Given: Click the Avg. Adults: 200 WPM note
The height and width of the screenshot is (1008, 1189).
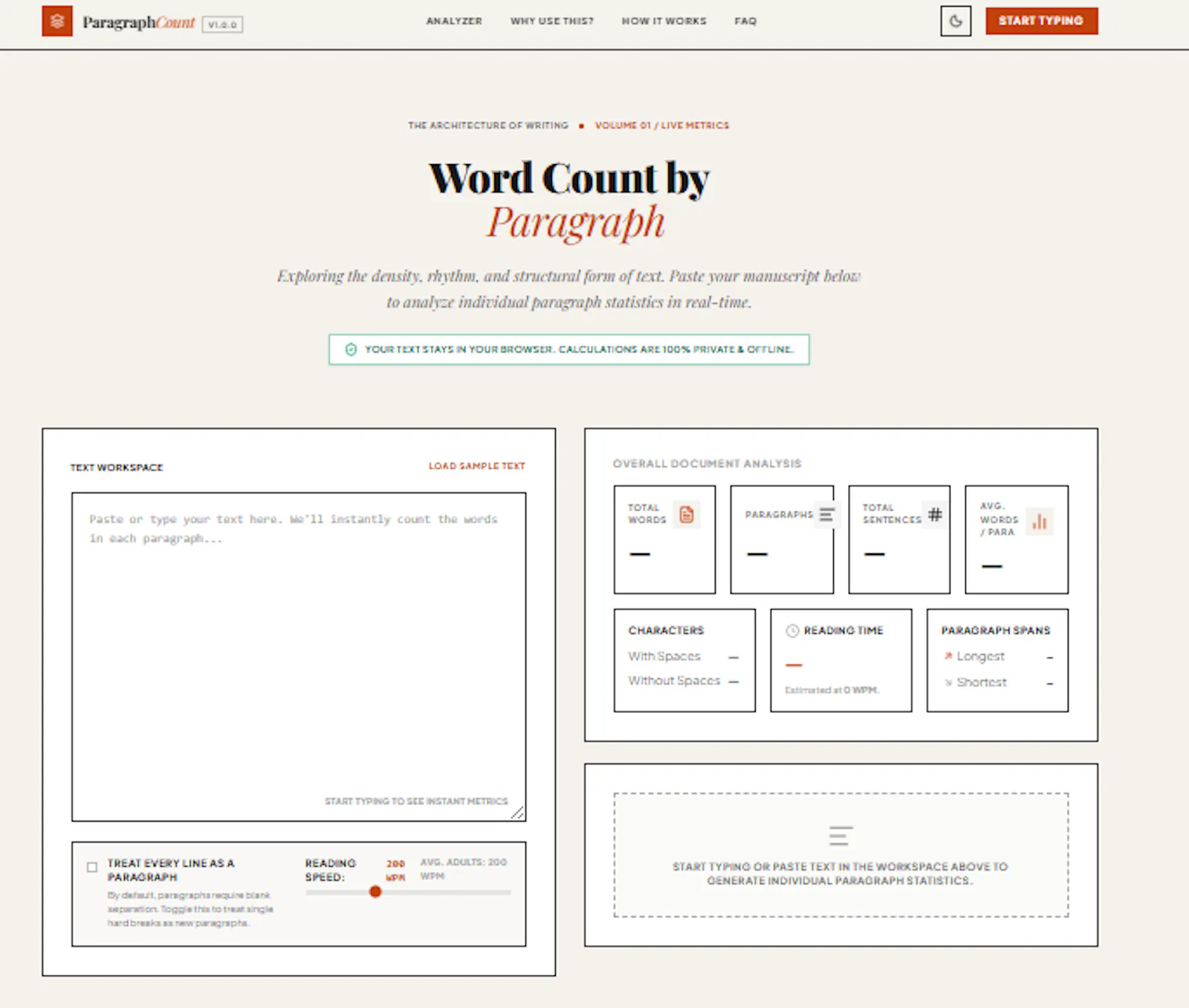Looking at the screenshot, I should coord(463,869).
